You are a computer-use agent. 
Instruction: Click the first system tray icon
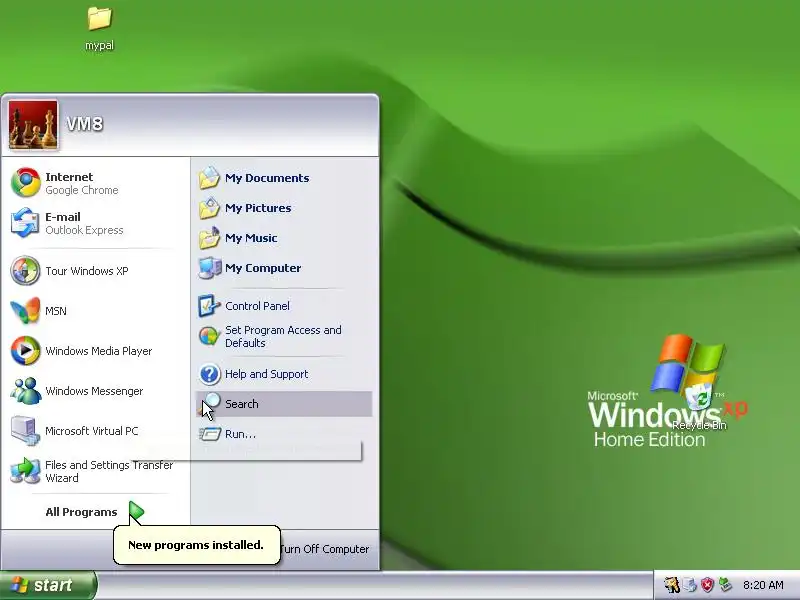click(671, 585)
